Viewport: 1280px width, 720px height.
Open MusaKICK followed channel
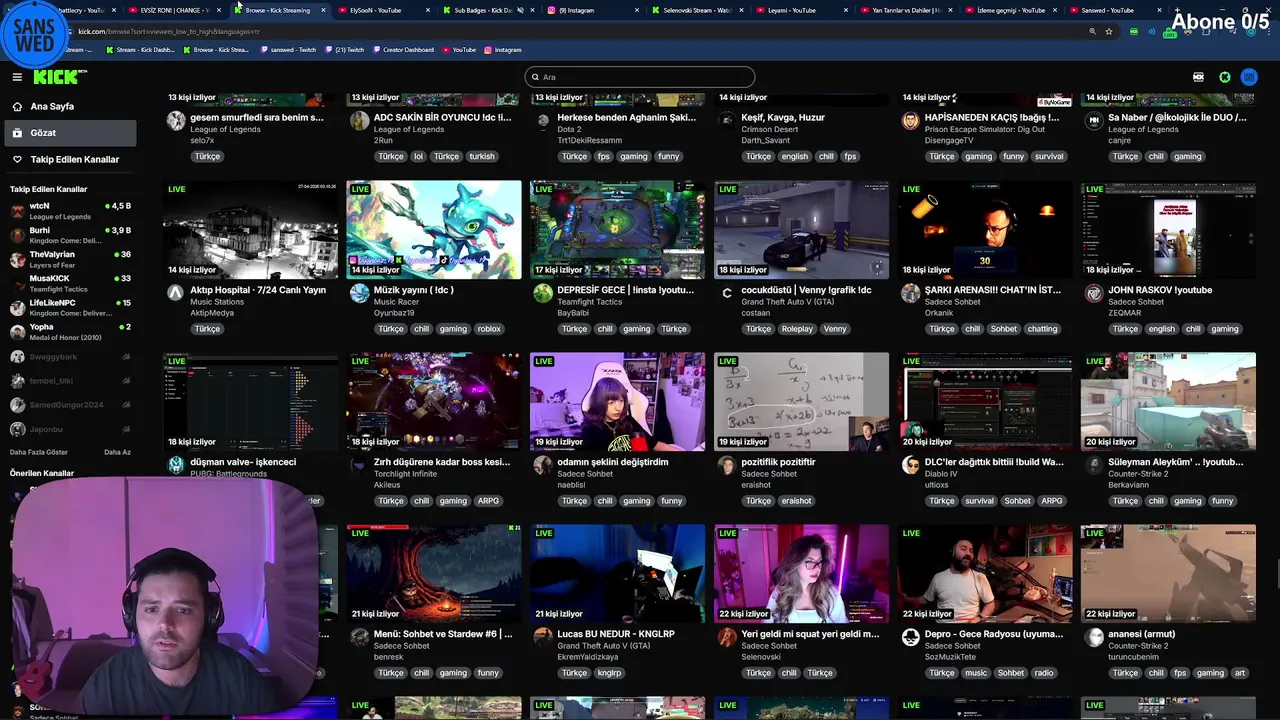pyautogui.click(x=70, y=283)
